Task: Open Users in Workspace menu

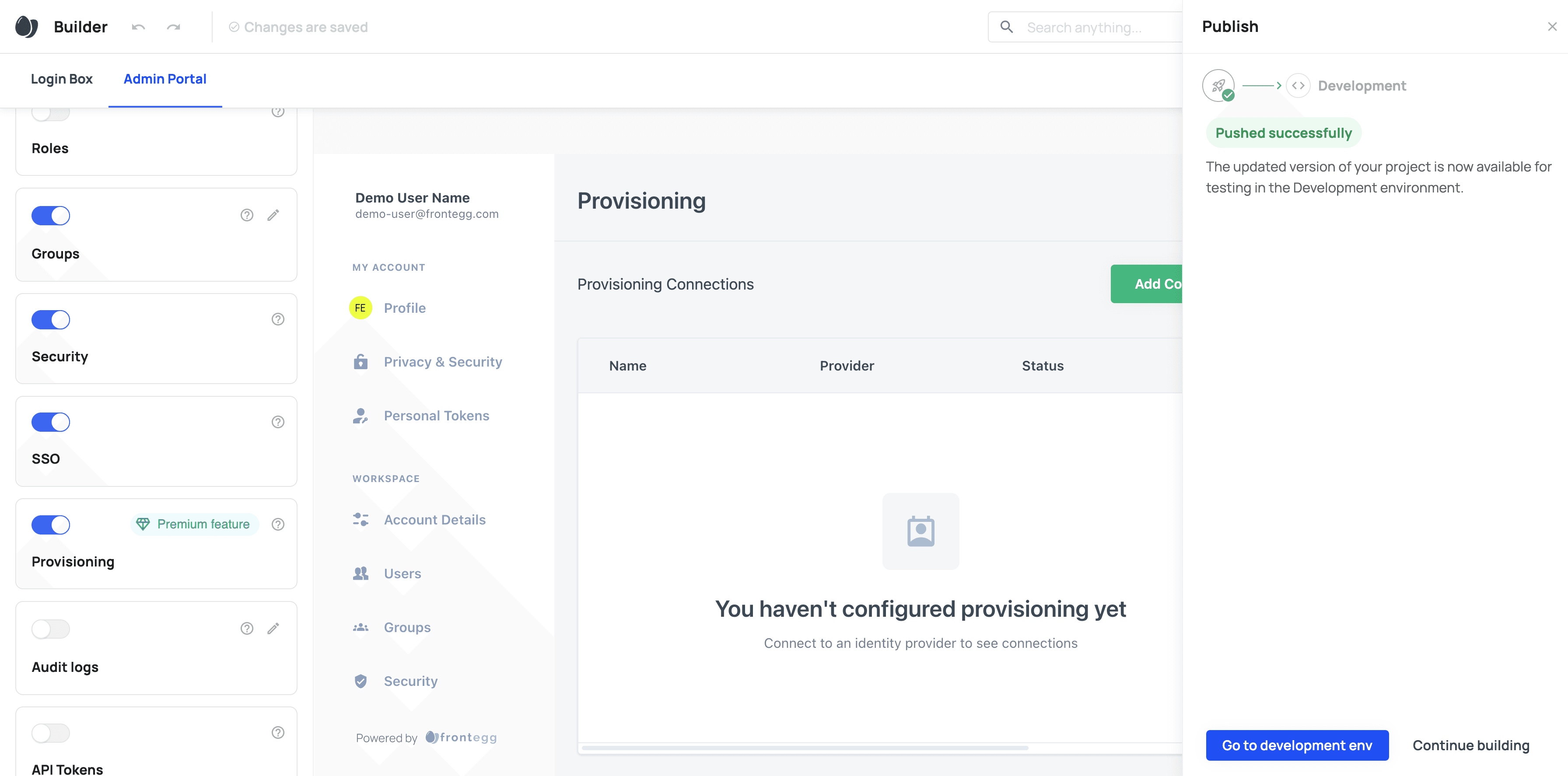Action: 402,573
